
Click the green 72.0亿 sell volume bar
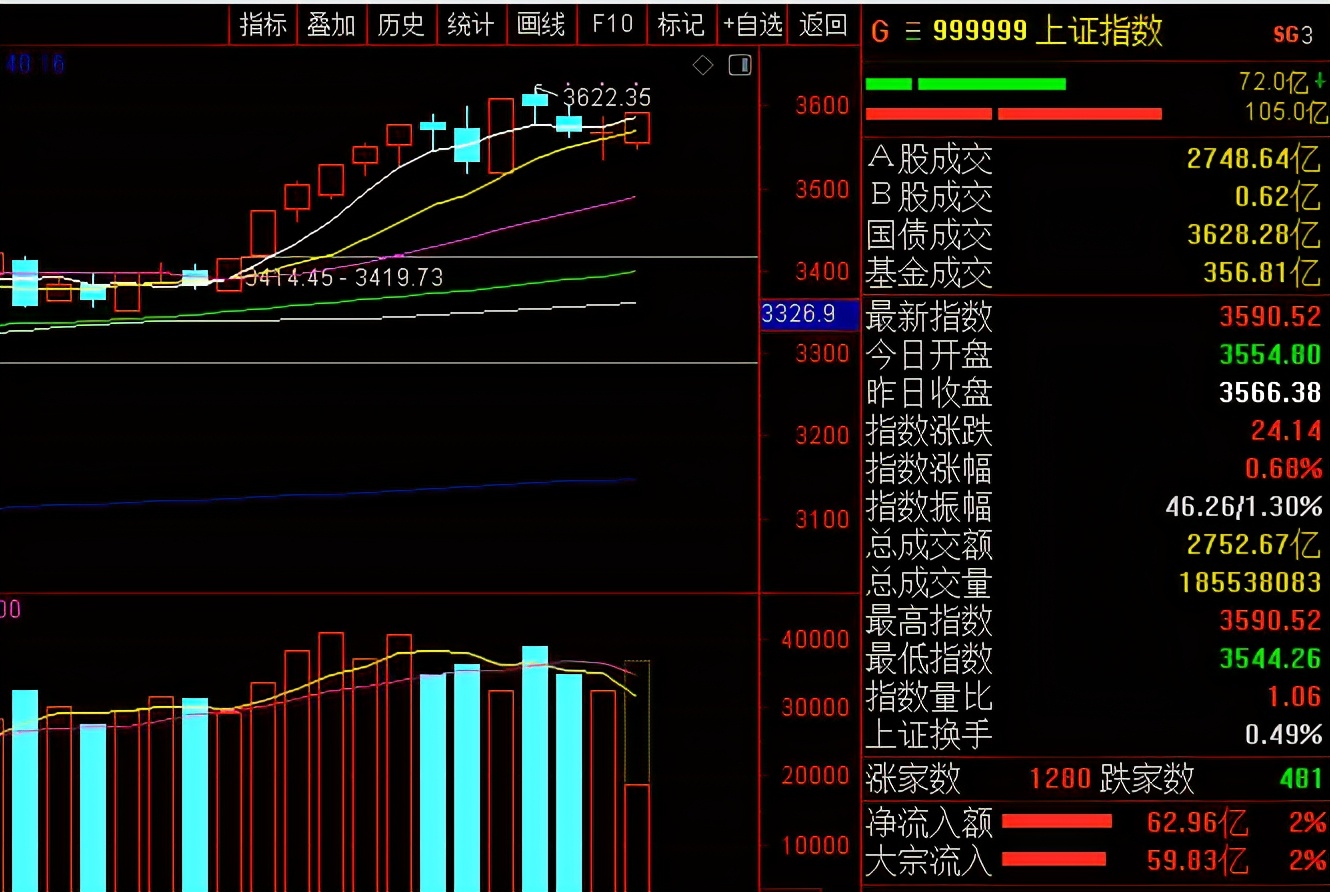coord(965,84)
